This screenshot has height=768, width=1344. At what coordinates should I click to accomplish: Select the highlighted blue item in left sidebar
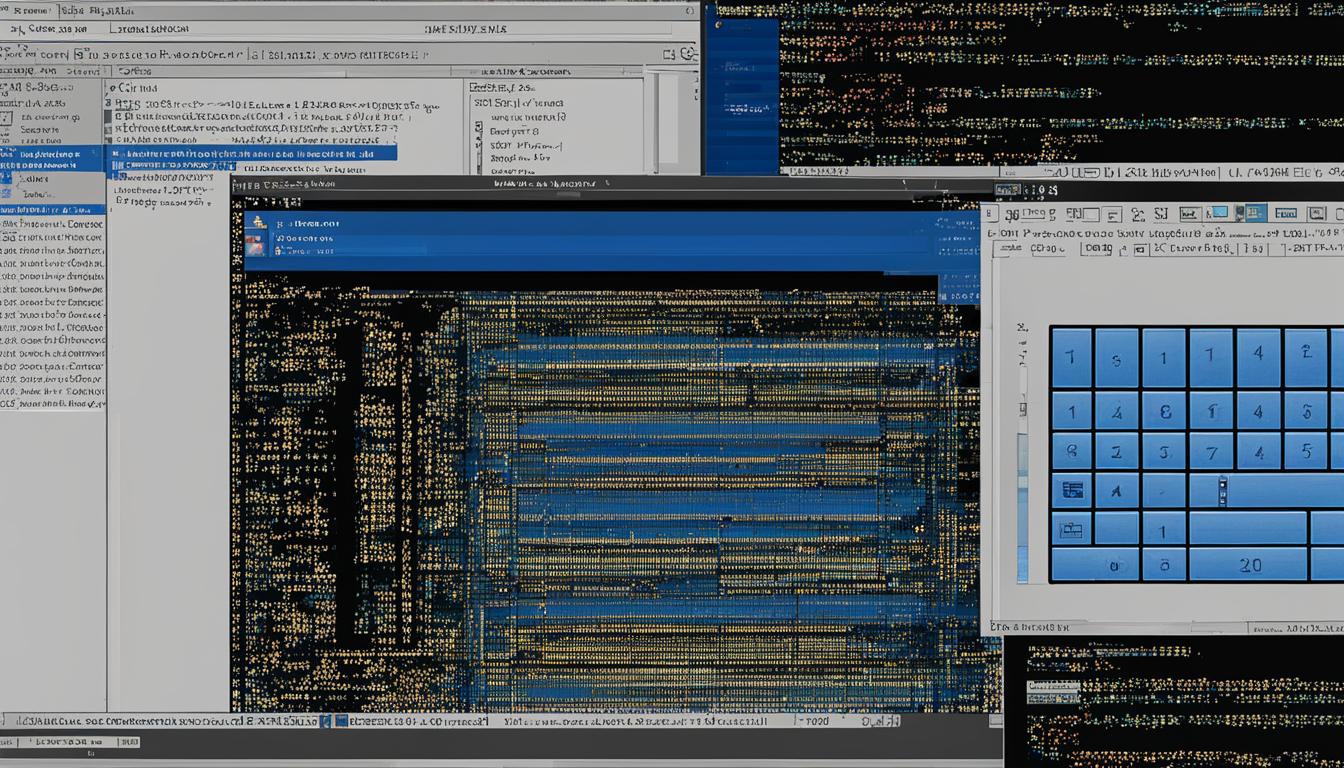point(52,155)
